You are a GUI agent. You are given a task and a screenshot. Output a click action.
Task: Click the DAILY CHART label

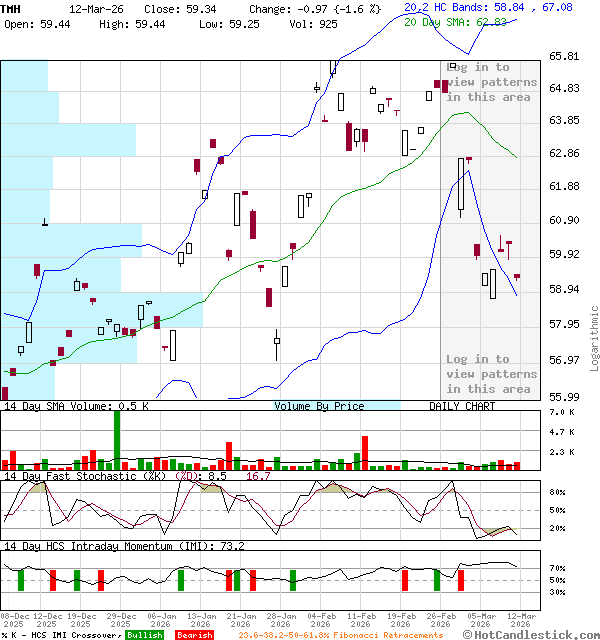(462, 406)
